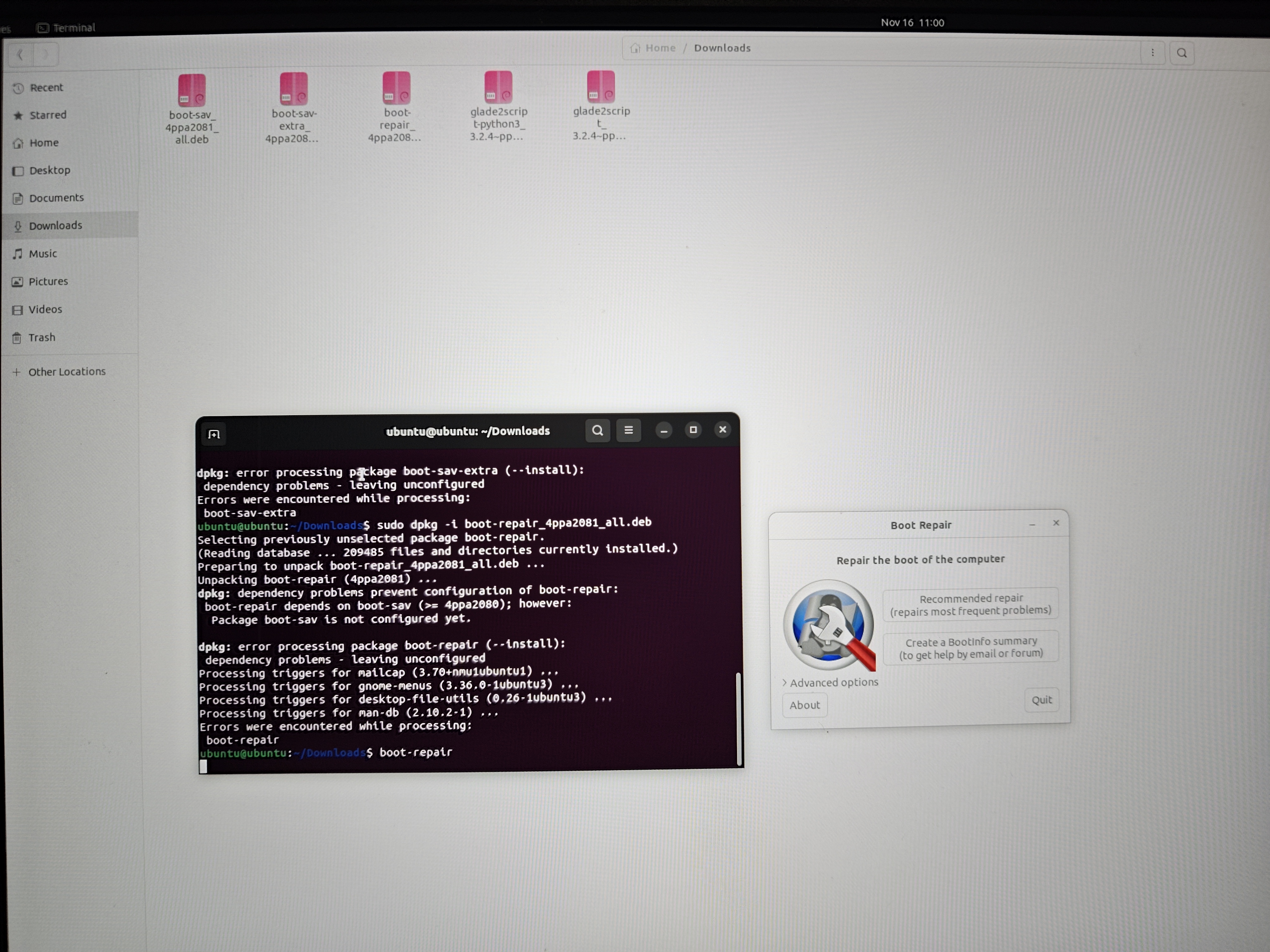The image size is (1270, 952).
Task: Select the boot-repair deb package icon
Action: click(396, 88)
